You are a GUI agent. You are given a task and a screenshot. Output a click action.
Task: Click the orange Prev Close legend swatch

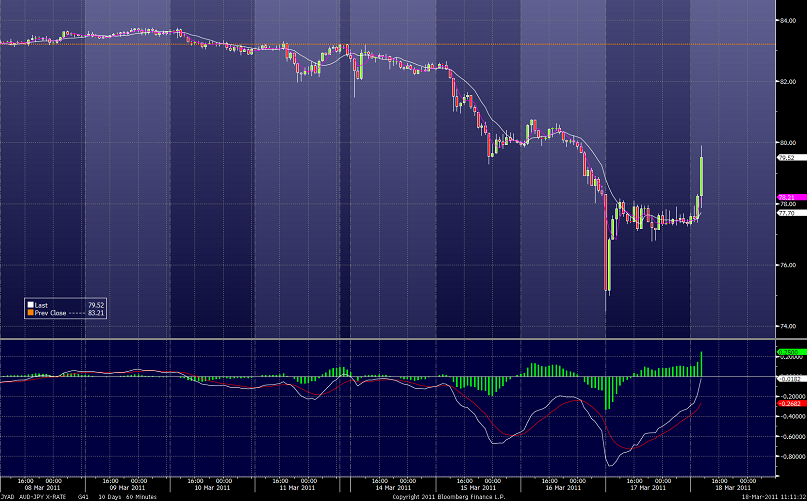(x=30, y=312)
